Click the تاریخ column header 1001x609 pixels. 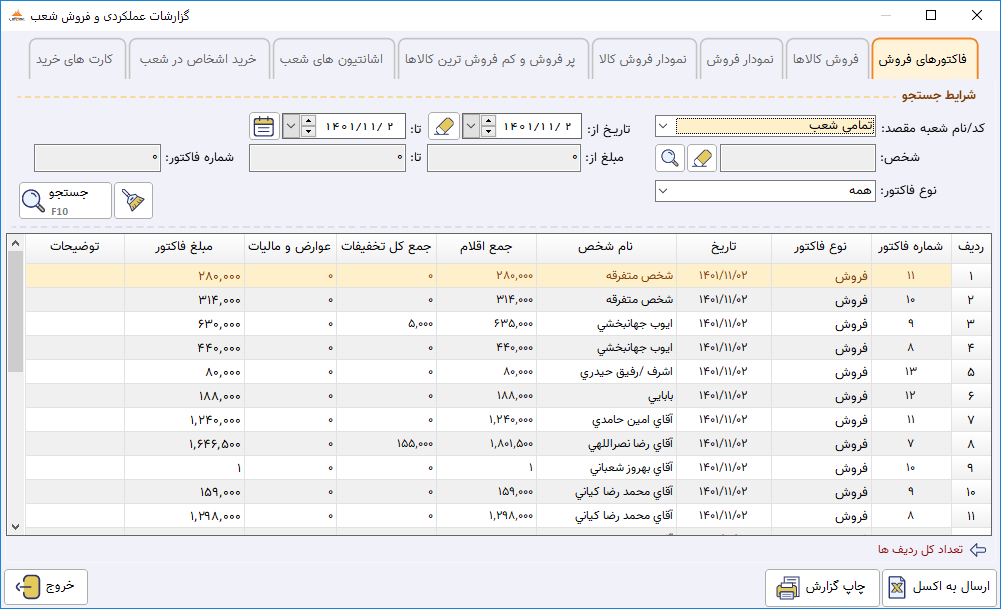724,246
